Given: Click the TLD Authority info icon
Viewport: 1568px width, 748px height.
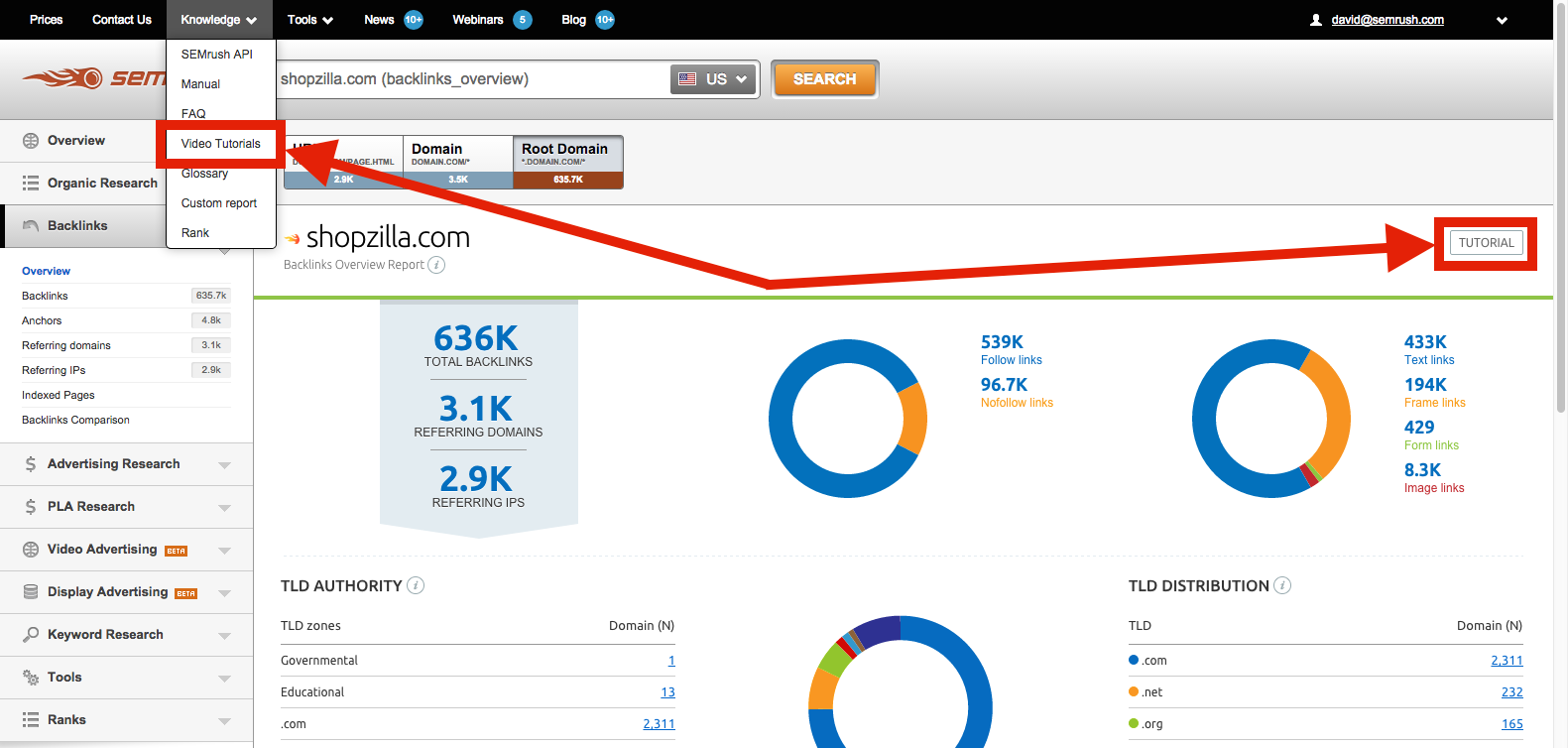Looking at the screenshot, I should (x=416, y=585).
